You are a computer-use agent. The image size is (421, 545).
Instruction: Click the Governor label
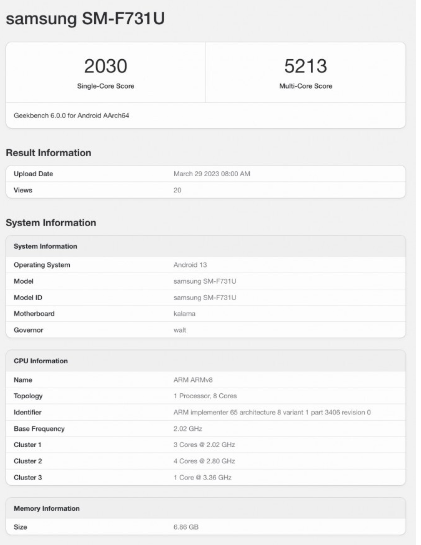pos(28,330)
